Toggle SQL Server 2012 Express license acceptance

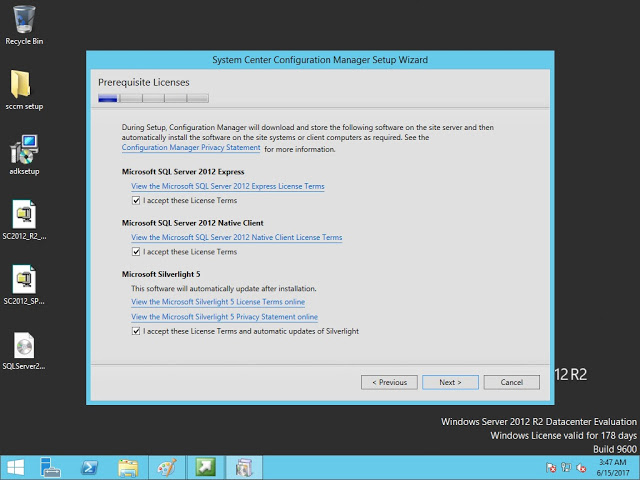coord(136,200)
